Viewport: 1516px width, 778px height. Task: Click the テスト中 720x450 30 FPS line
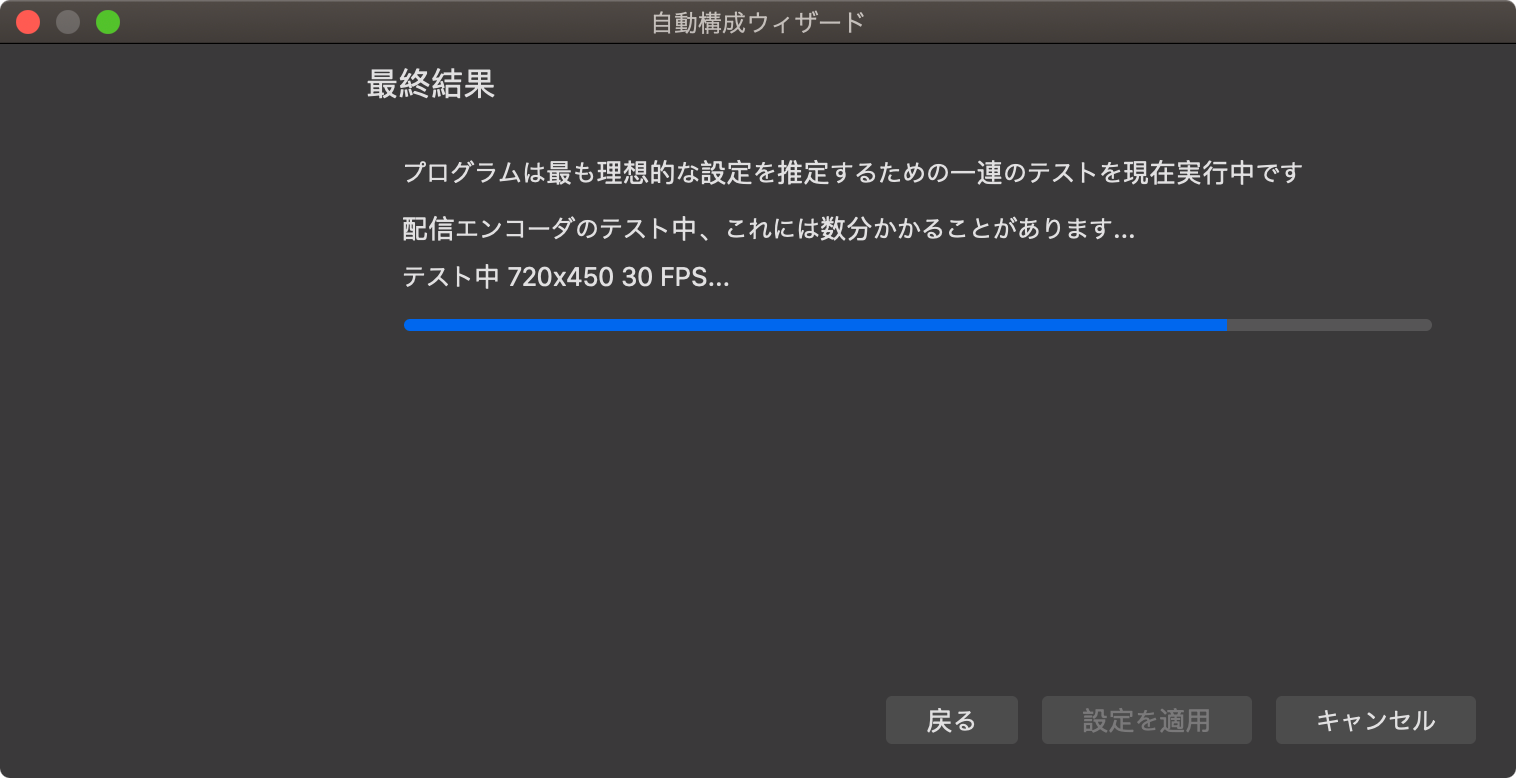pyautogui.click(x=566, y=277)
